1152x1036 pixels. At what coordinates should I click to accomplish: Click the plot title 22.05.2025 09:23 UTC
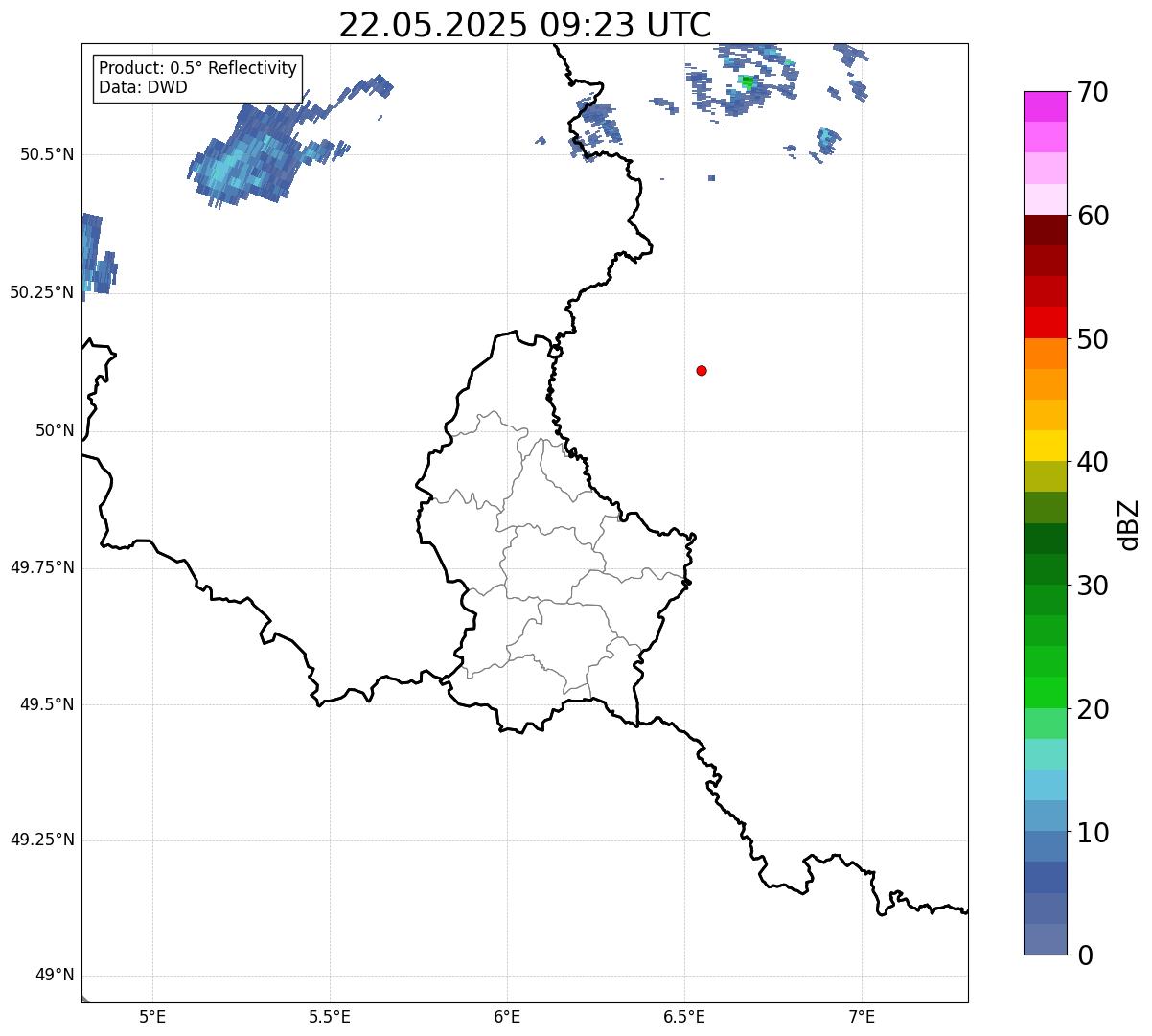pos(525,25)
